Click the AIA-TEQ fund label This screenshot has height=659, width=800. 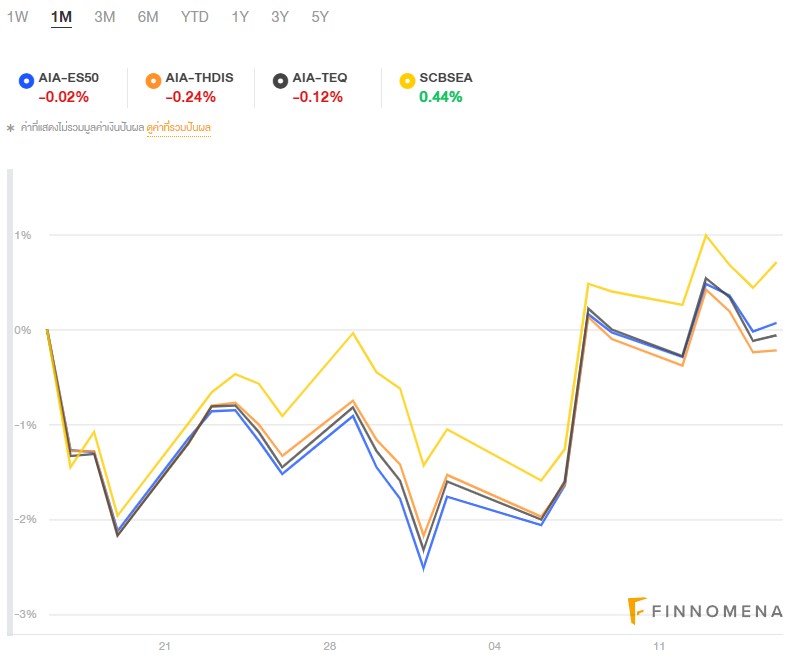click(320, 78)
